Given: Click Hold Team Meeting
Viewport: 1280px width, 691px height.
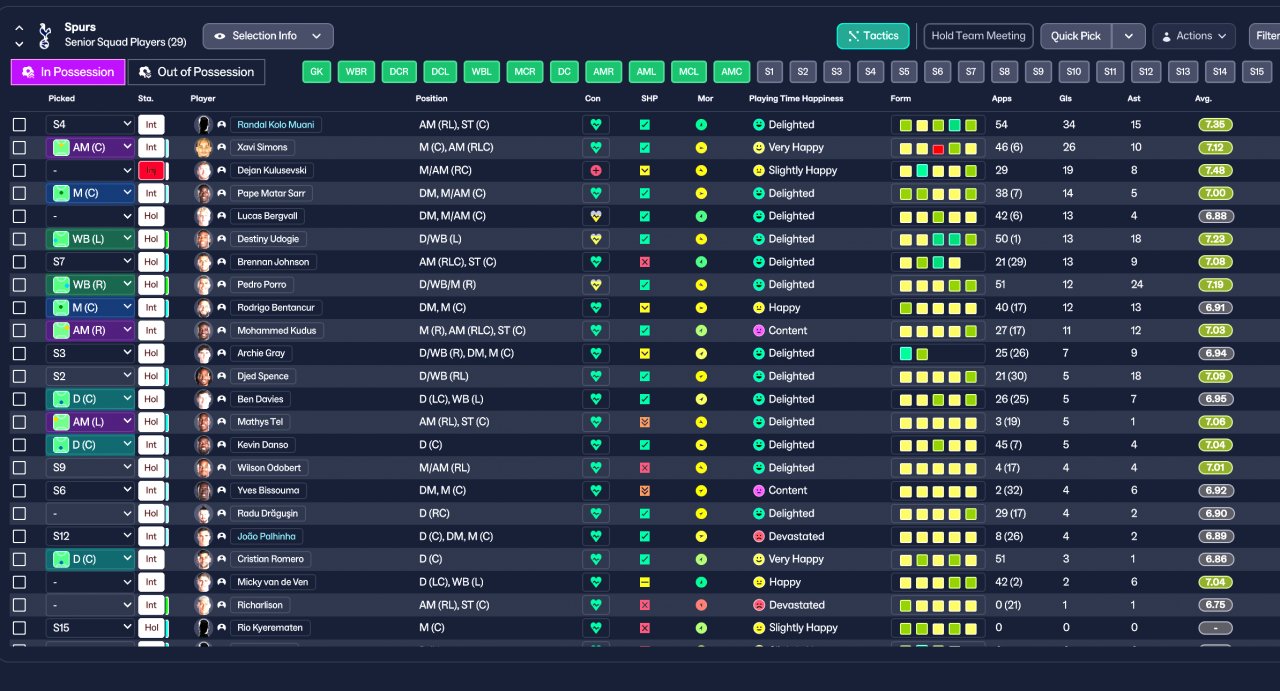Looking at the screenshot, I should (x=978, y=36).
